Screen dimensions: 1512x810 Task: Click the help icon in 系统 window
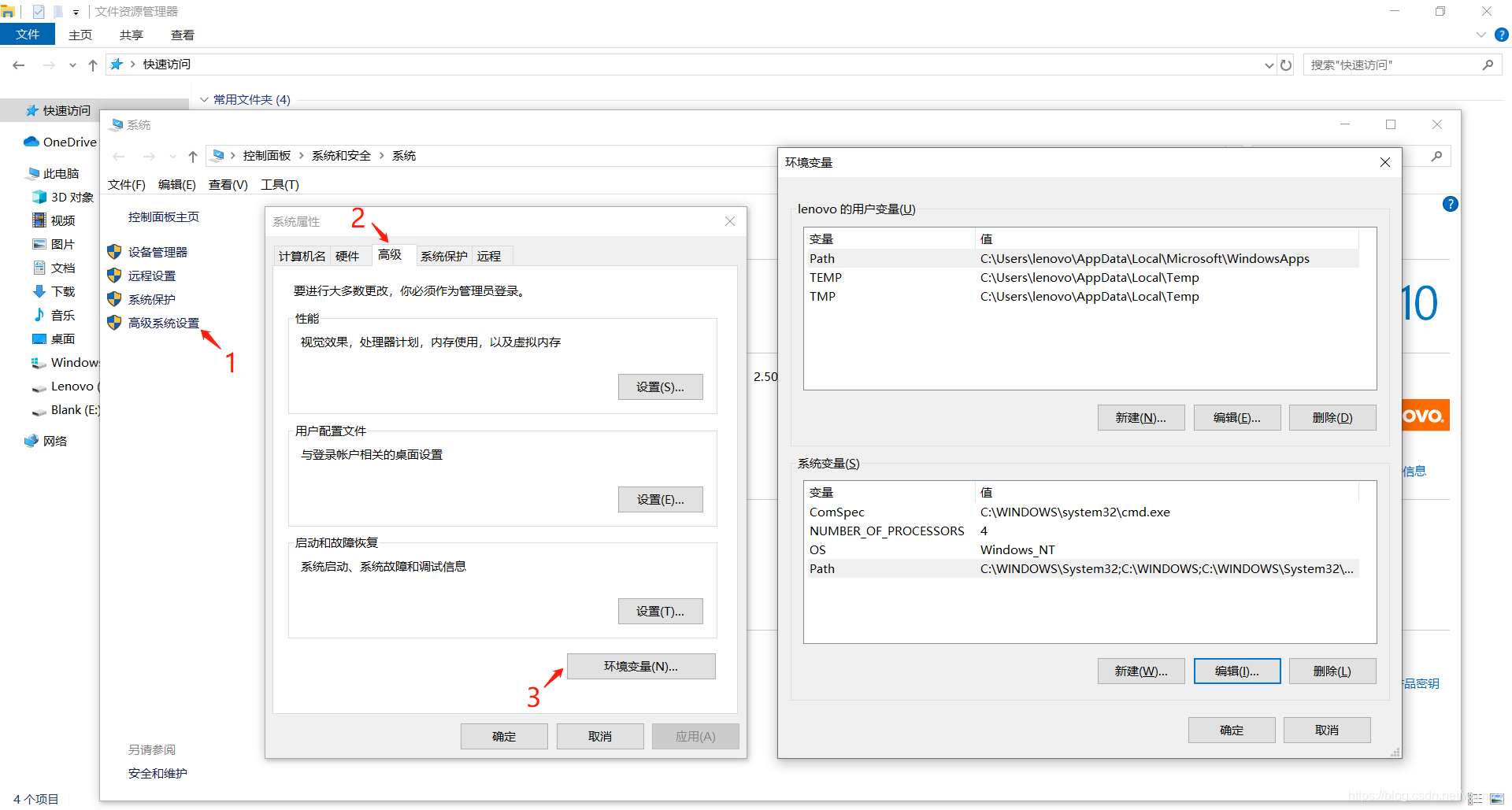1450,205
